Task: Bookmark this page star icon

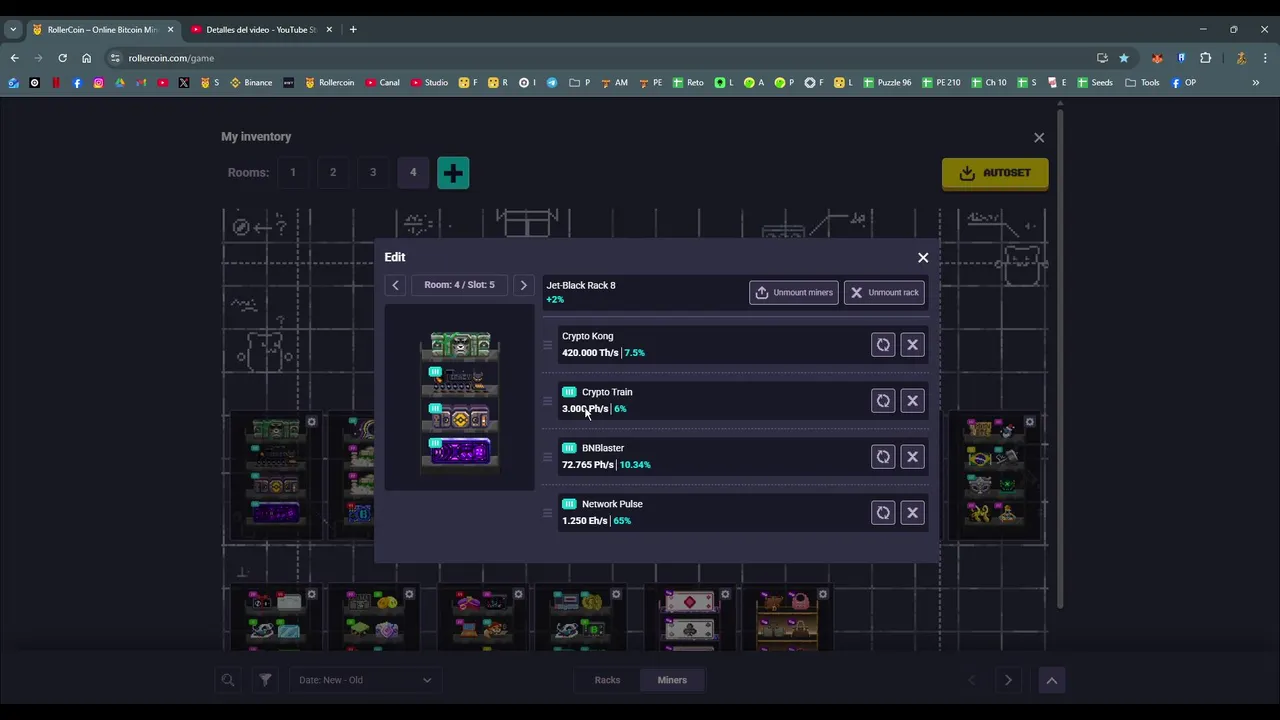Action: 1124,58
